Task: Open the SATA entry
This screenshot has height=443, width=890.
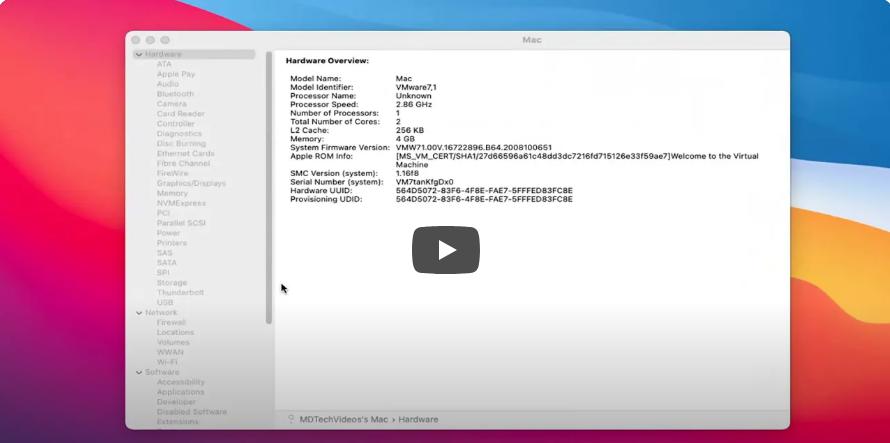Action: pyautogui.click(x=167, y=263)
